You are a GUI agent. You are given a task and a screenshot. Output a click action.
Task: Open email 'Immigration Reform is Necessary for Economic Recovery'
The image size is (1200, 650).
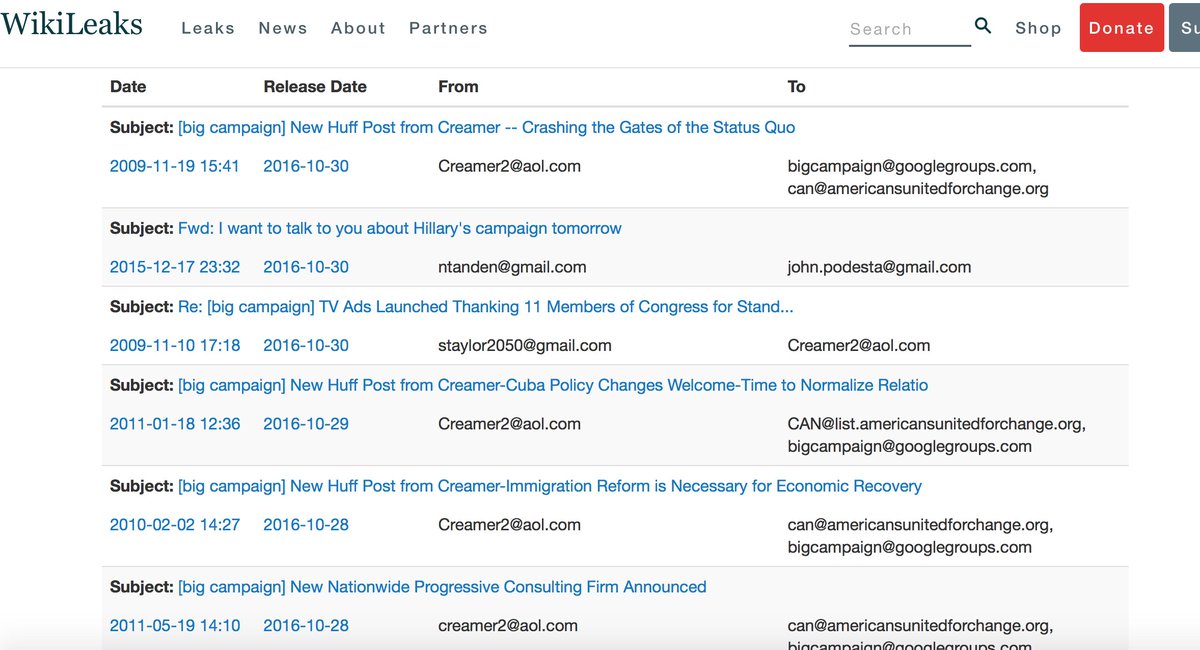tap(550, 486)
